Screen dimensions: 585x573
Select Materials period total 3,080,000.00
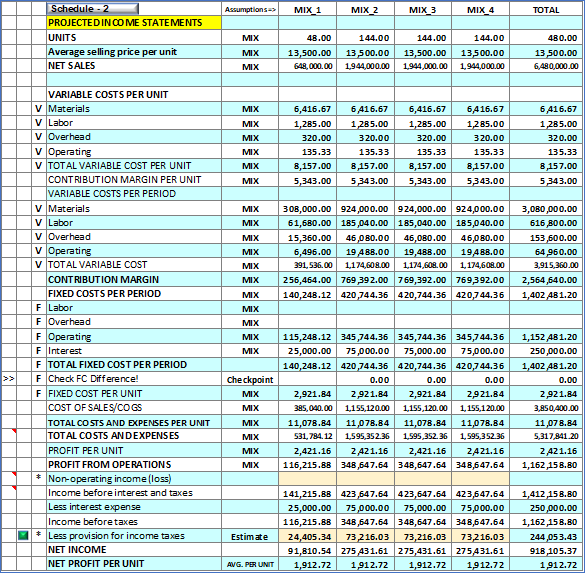pyautogui.click(x=546, y=209)
